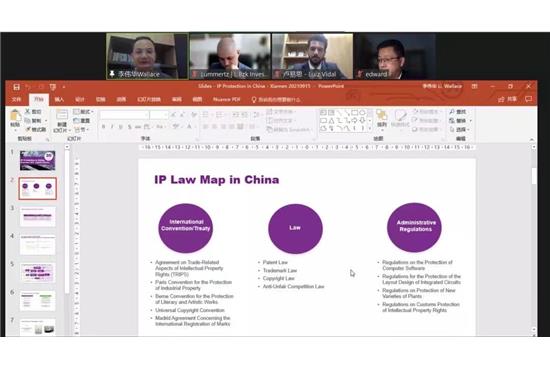Screen dimensions: 550x368
Task: Align paragraph text to the left
Action: click(x=206, y=127)
